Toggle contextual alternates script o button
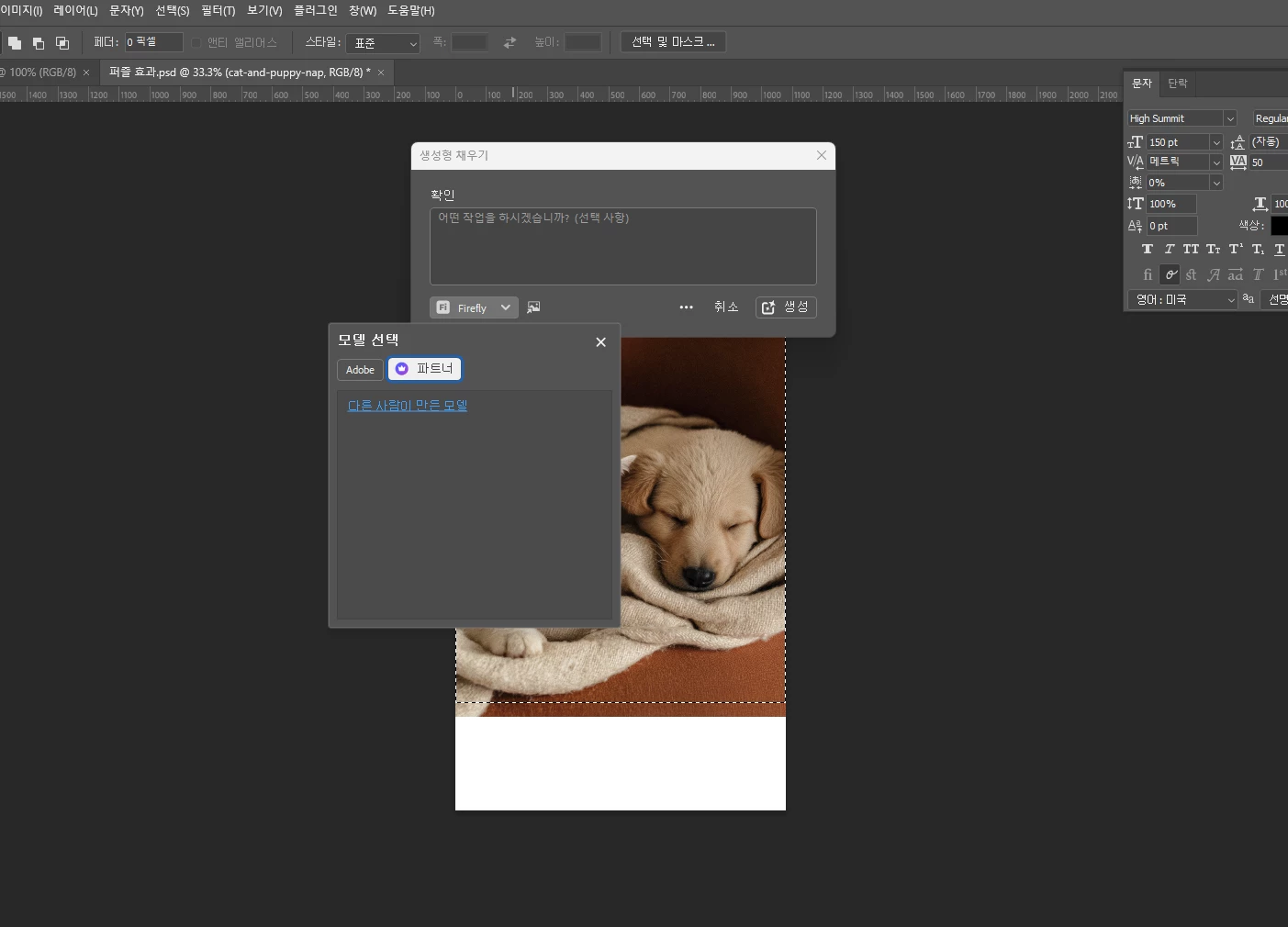 (x=1170, y=274)
